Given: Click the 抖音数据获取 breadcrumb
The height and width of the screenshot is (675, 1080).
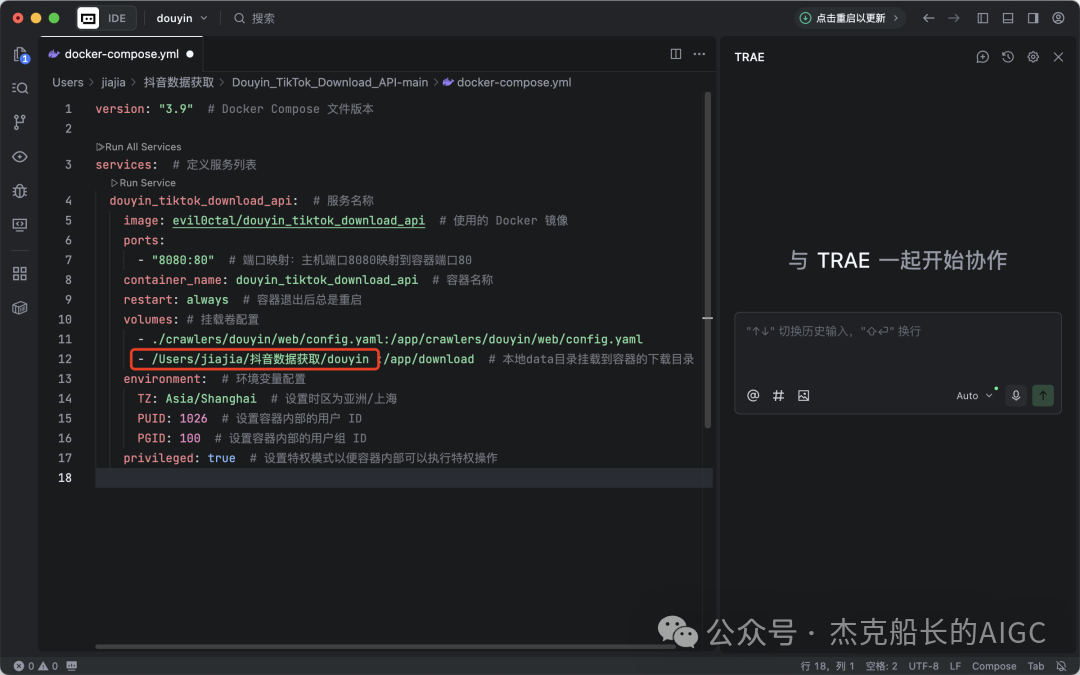Looking at the screenshot, I should coord(178,83).
